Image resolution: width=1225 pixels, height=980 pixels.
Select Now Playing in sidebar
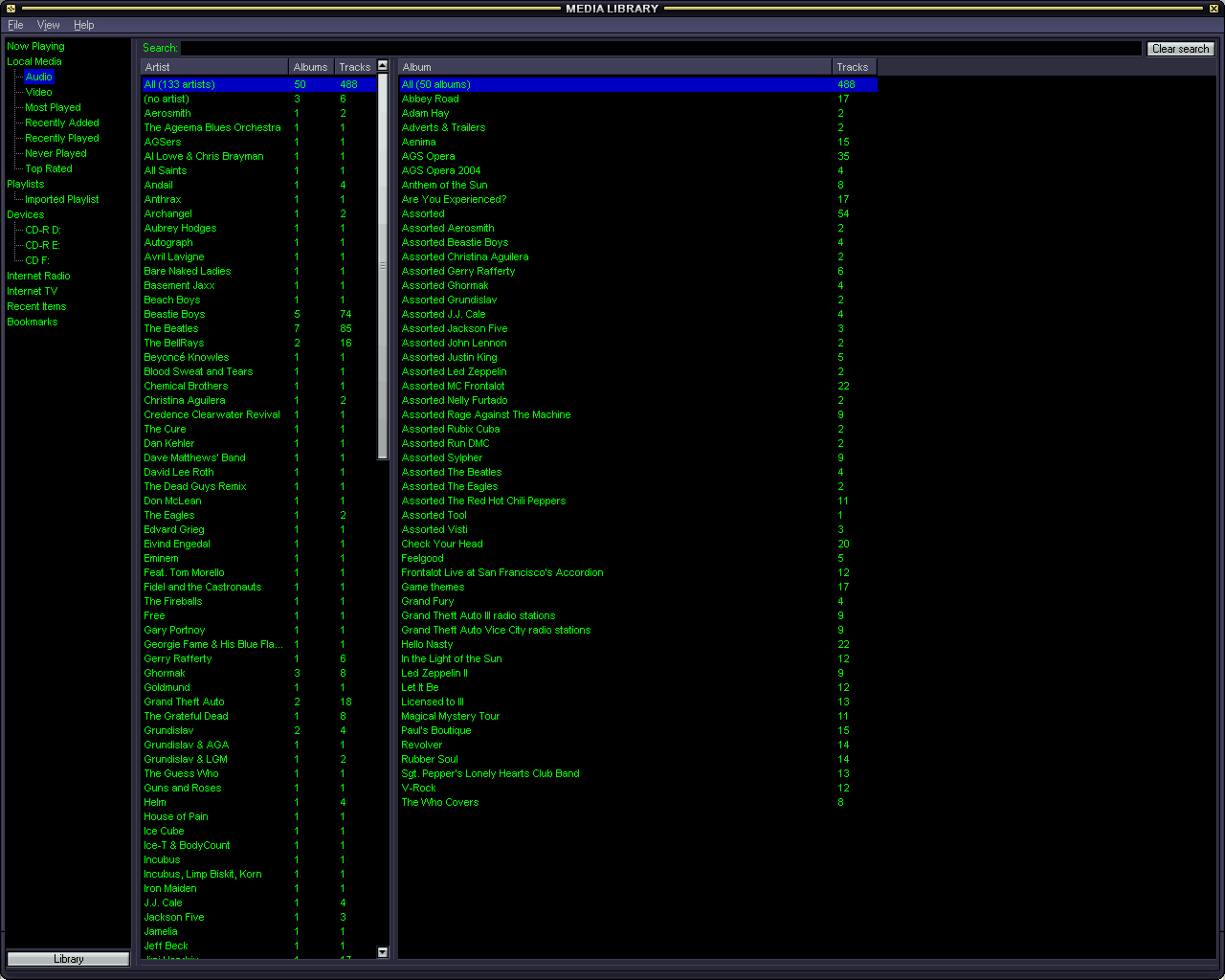[x=35, y=46]
